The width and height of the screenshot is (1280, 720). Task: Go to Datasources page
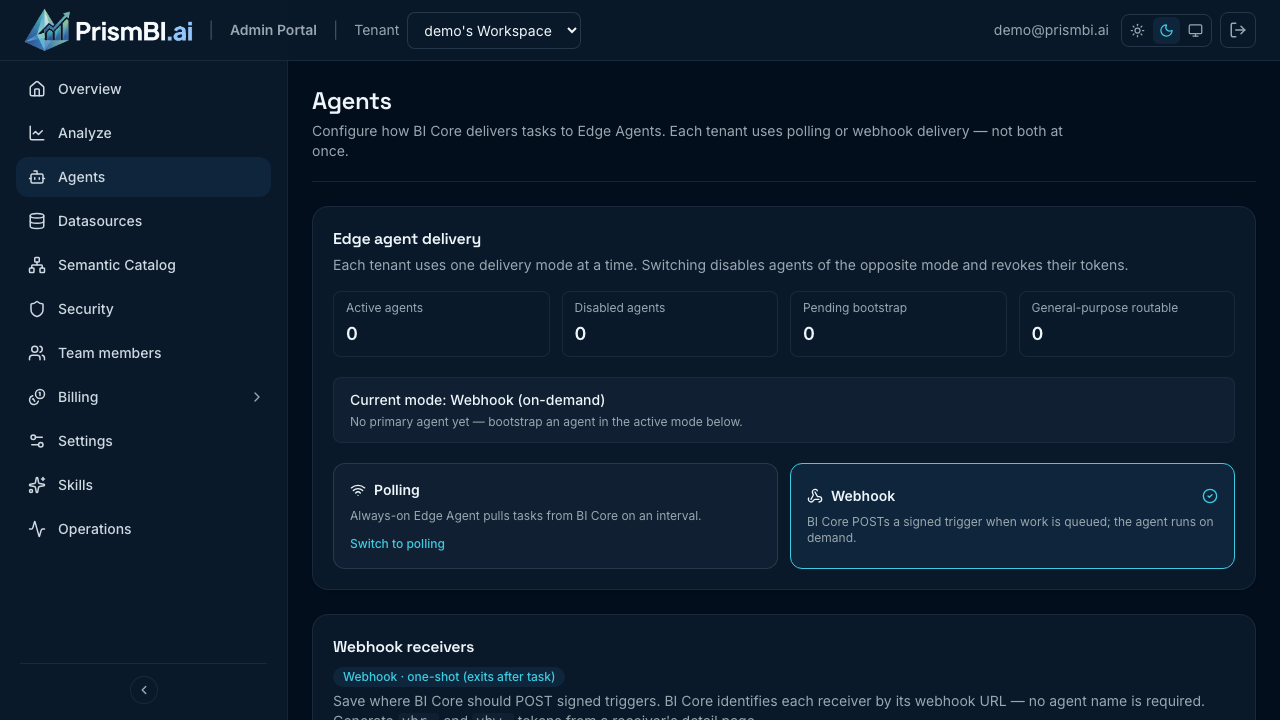pos(144,221)
